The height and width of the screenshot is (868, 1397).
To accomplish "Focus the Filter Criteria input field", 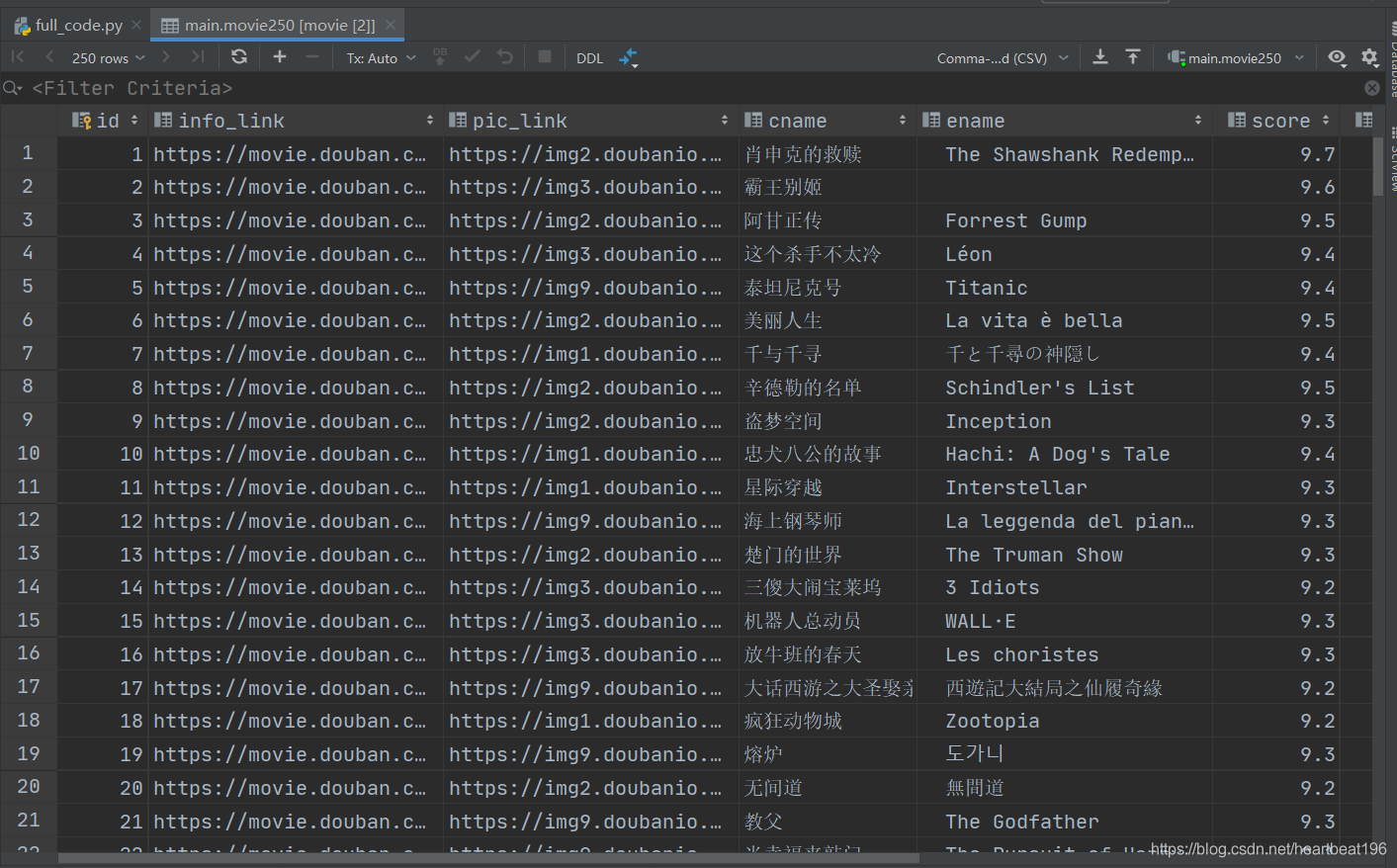I will (692, 88).
